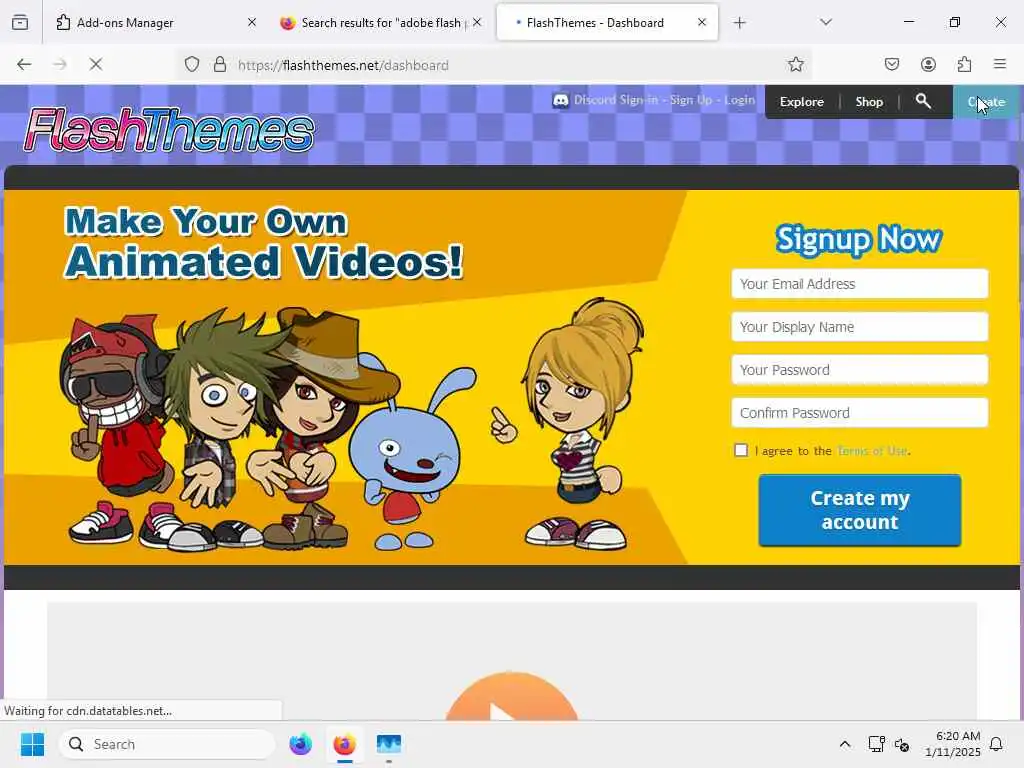
Task: Open a new tab with the plus button
Action: pyautogui.click(x=739, y=23)
